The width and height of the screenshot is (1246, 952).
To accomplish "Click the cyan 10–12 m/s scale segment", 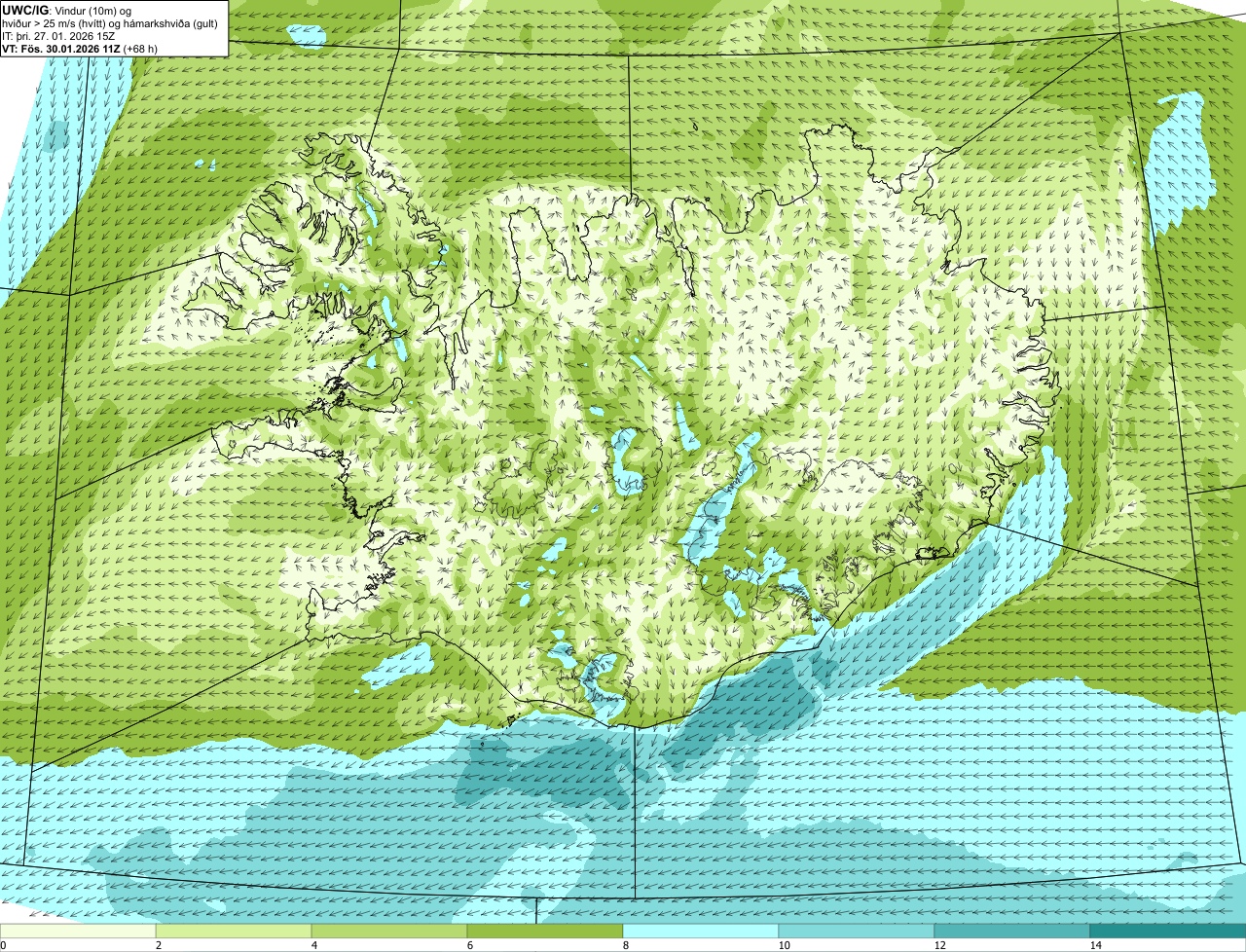I will coord(857,931).
